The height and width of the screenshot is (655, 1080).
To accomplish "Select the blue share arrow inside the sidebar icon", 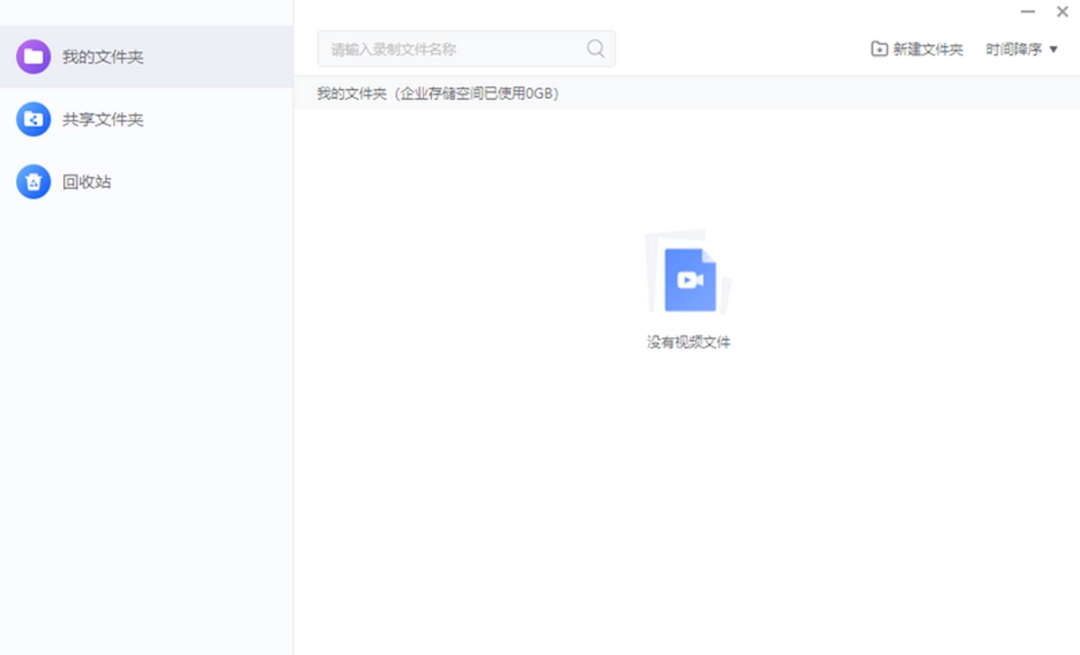I will (x=33, y=119).
